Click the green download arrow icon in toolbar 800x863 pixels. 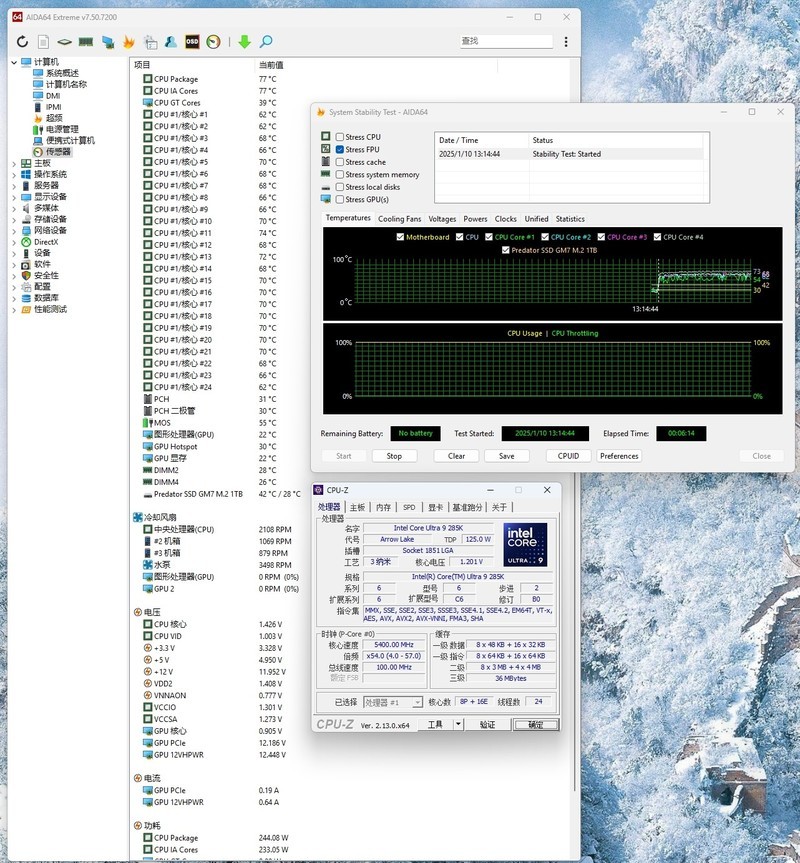[x=243, y=42]
